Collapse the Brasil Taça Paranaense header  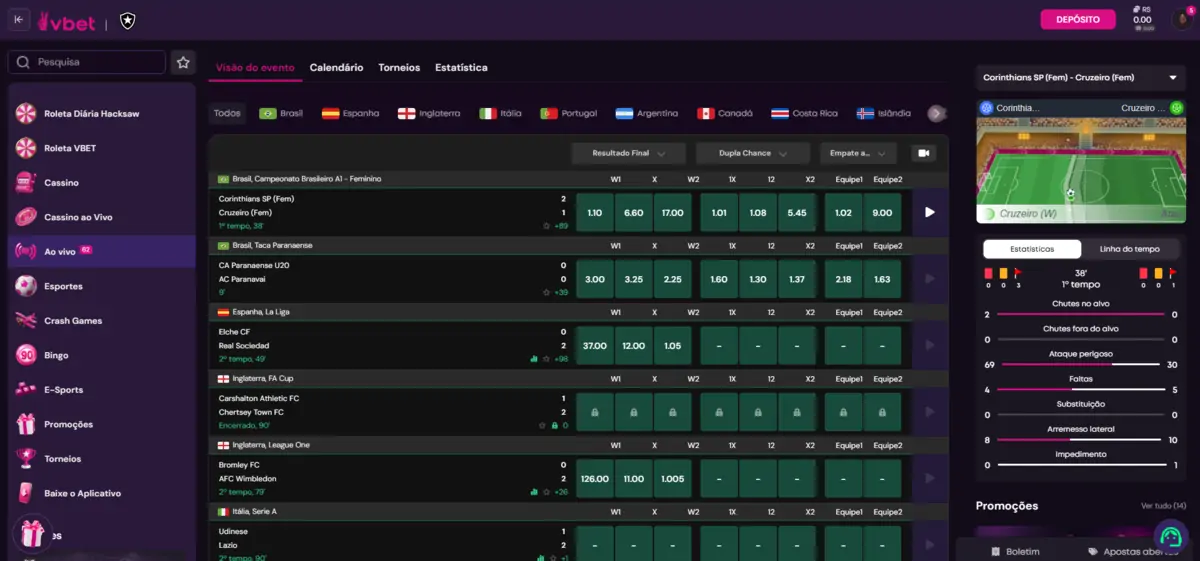pyautogui.click(x=578, y=245)
